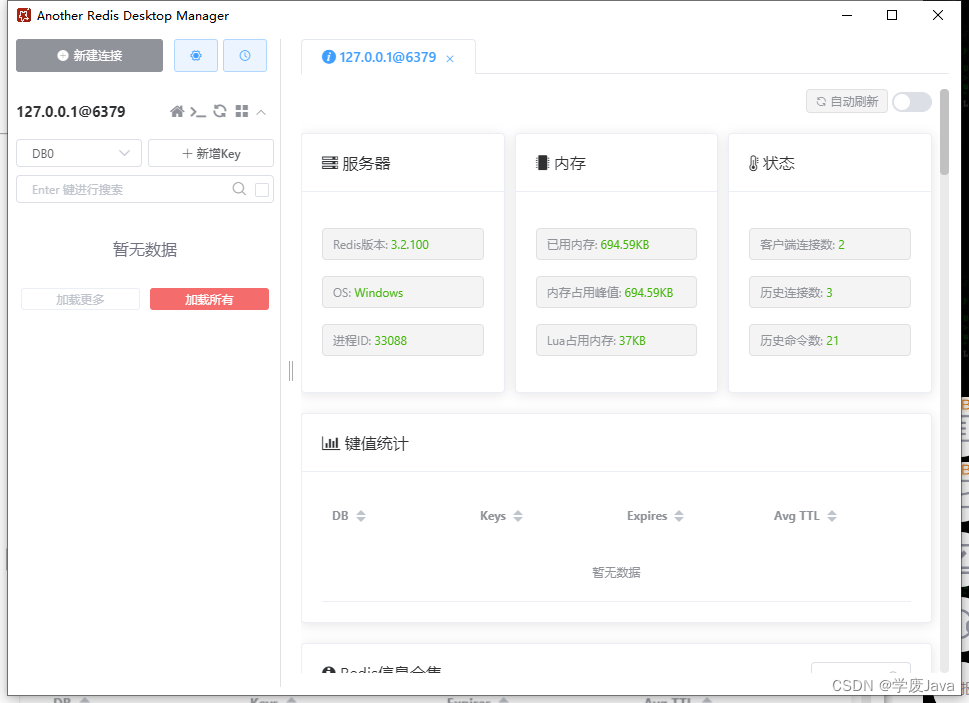Image resolution: width=969 pixels, height=703 pixels.
Task: Click the 客户端连接数 2 tag
Action: click(829, 244)
